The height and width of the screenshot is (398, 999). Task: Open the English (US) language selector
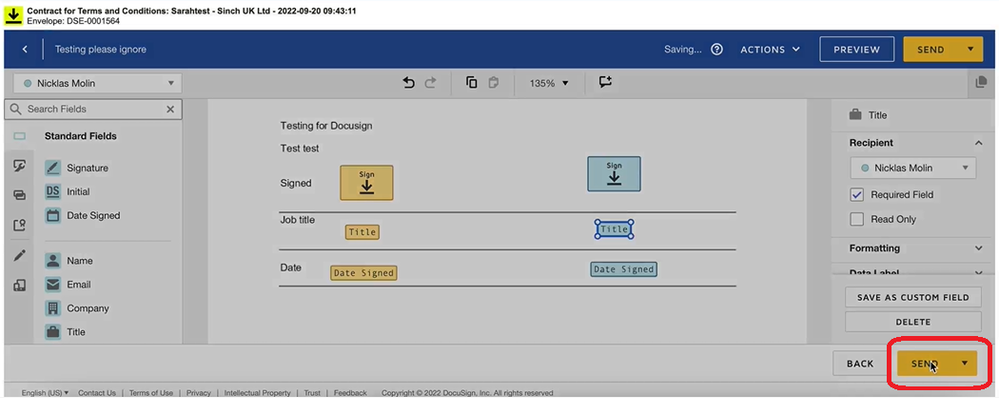pos(45,393)
